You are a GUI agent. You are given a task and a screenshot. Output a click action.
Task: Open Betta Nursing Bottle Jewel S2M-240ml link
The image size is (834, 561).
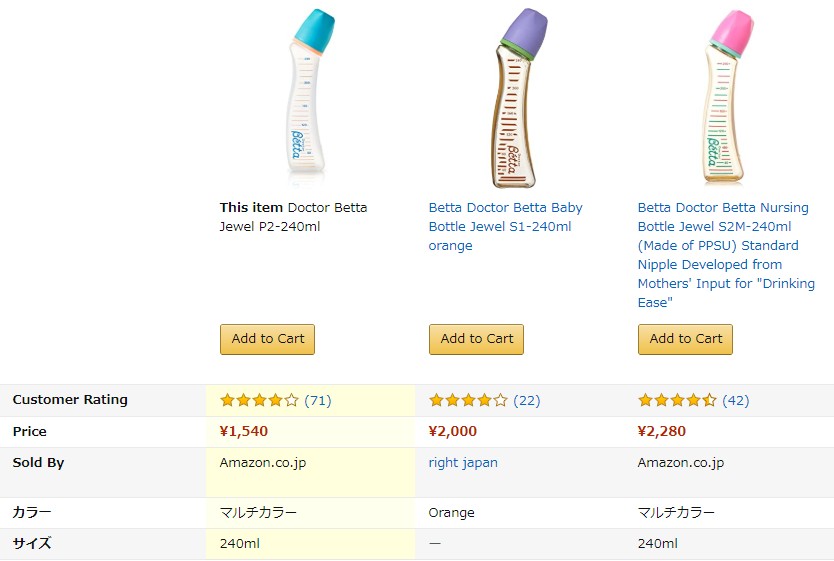(x=726, y=255)
